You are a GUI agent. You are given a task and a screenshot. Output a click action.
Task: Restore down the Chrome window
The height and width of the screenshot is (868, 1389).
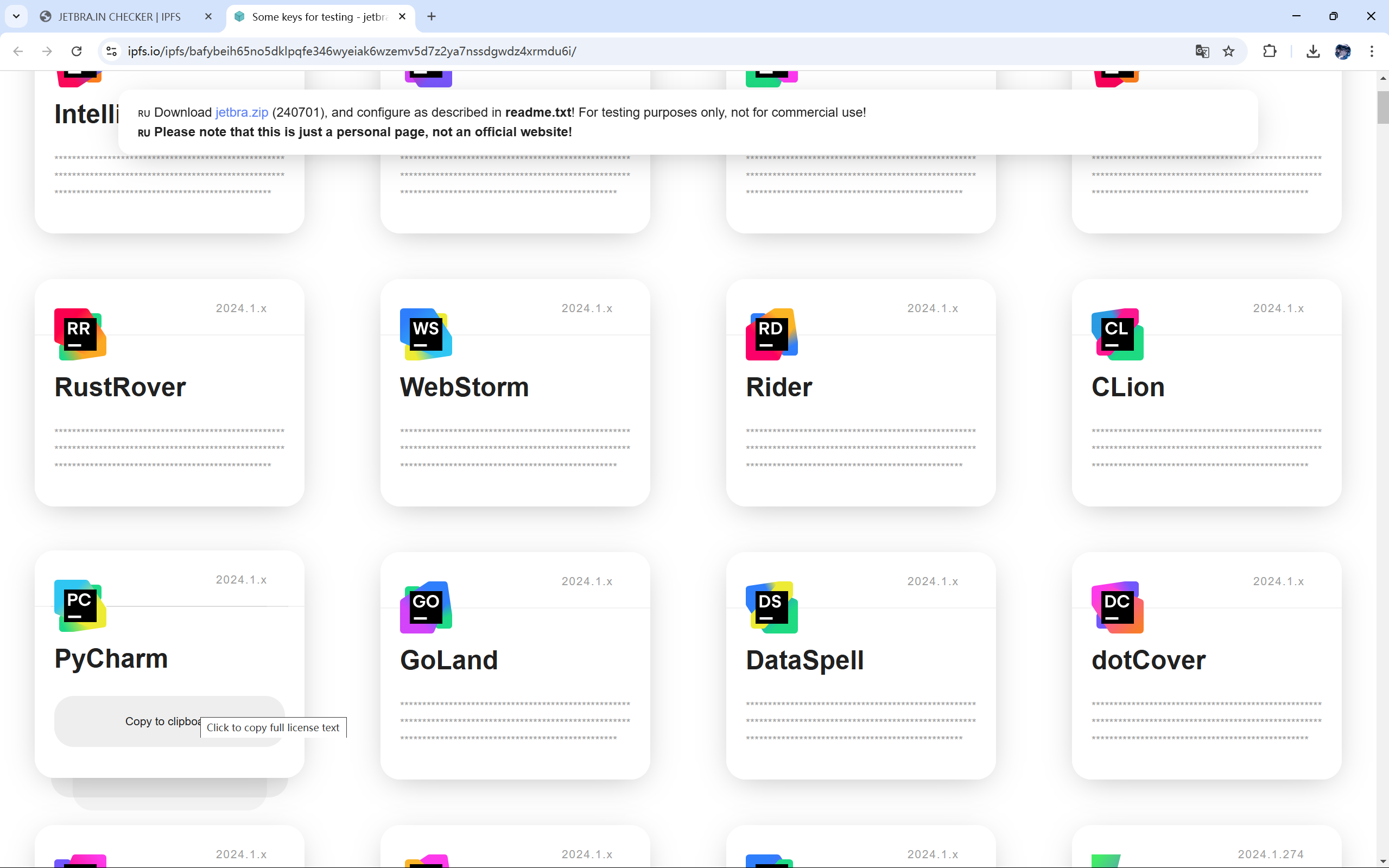tap(1333, 16)
